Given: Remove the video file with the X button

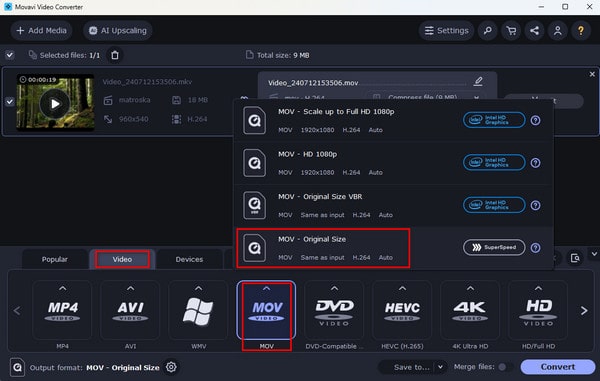Looking at the screenshot, I should (x=592, y=74).
